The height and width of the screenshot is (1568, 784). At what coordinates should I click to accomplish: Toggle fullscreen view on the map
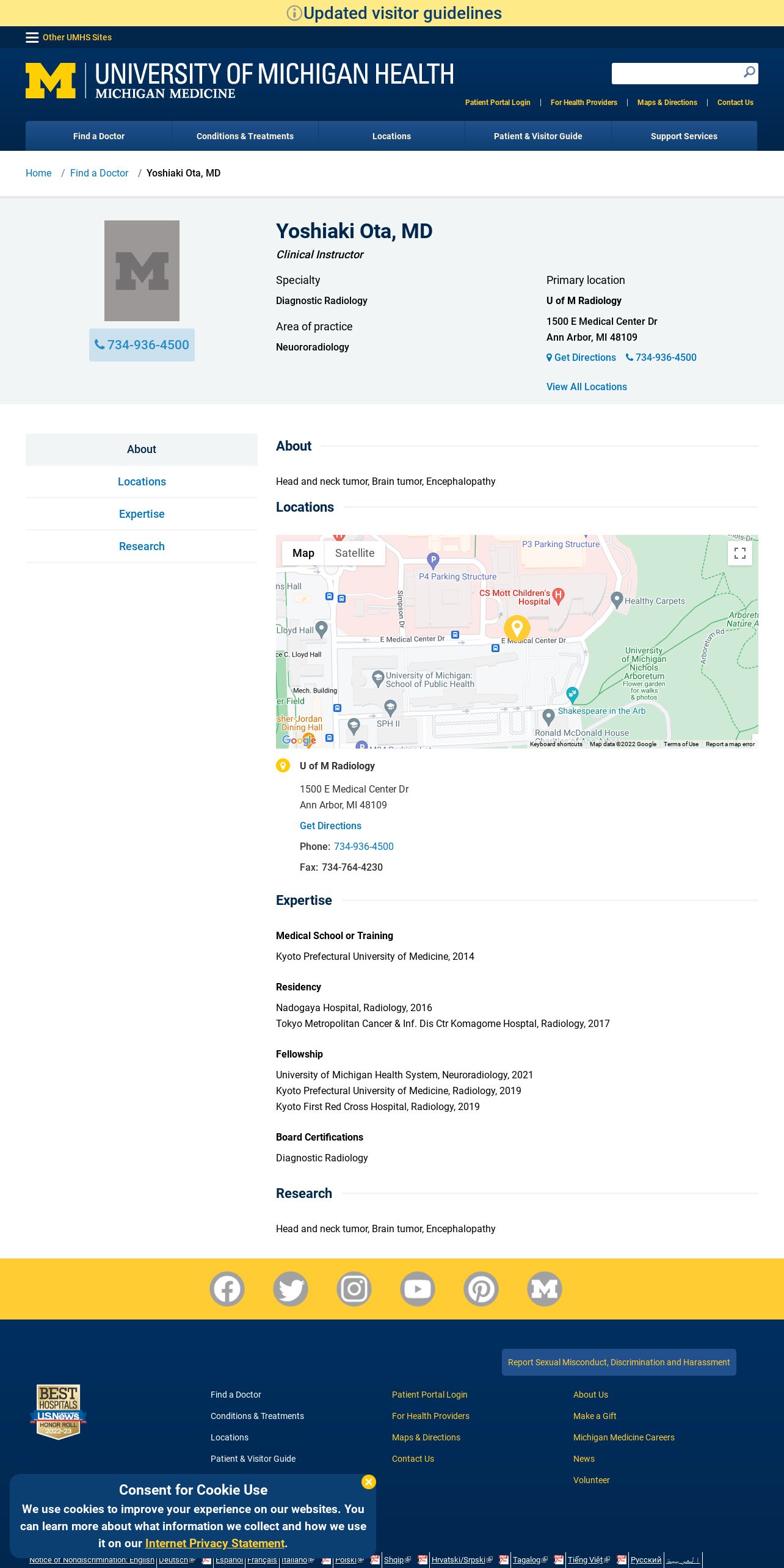click(740, 553)
